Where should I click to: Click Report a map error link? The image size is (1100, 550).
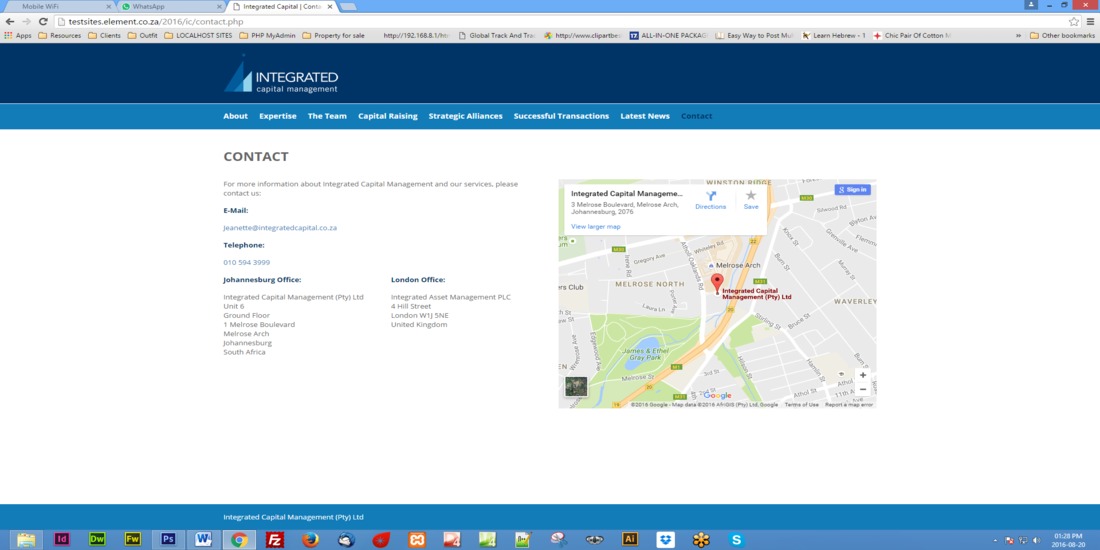tap(849, 405)
